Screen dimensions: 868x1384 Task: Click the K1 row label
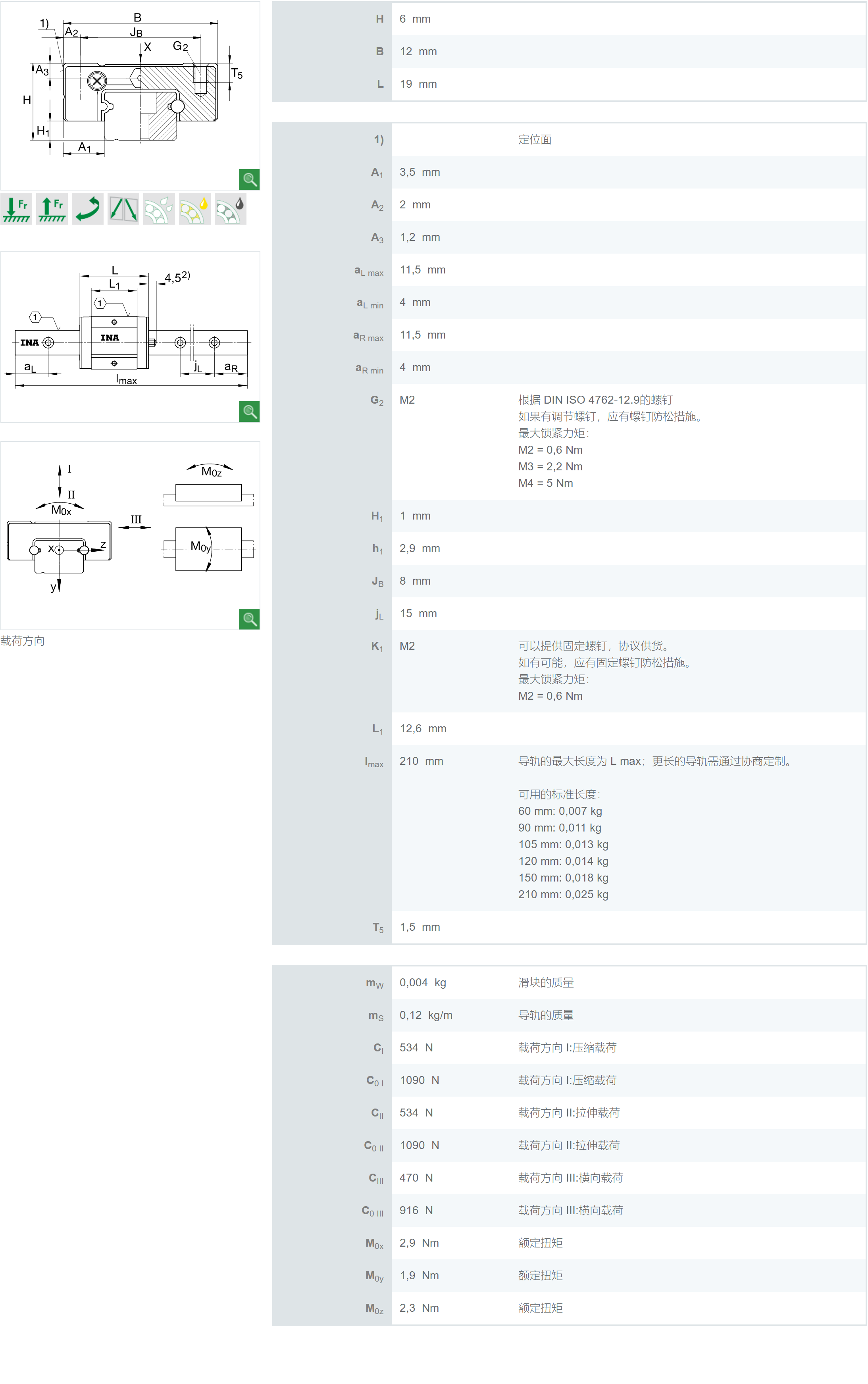(377, 647)
